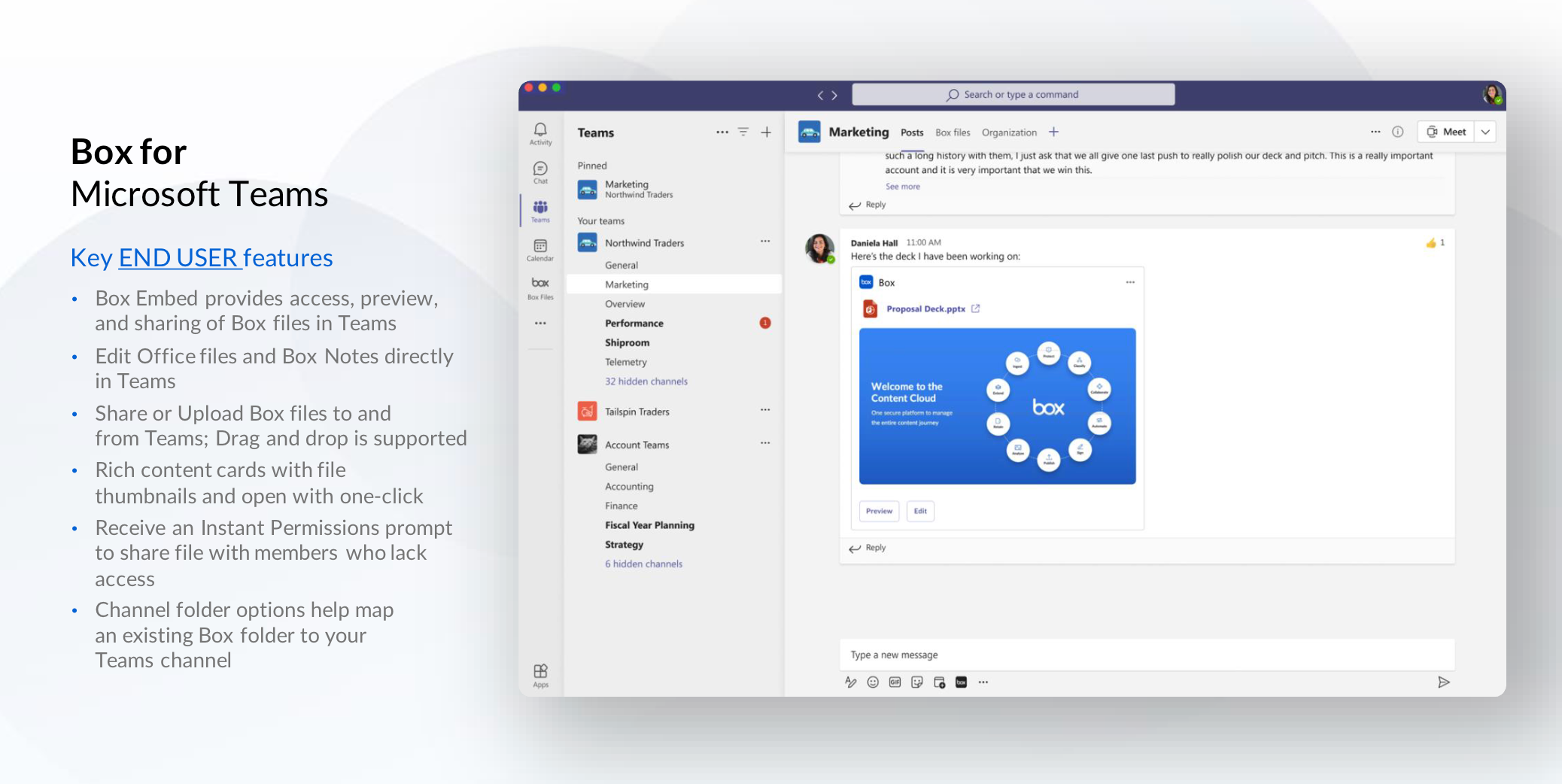1562x784 pixels.
Task: Reply to the top truncated message
Action: point(868,205)
